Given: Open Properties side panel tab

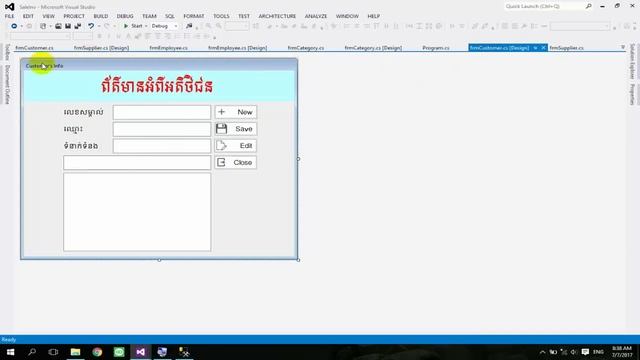Looking at the screenshot, I should pyautogui.click(x=632, y=94).
